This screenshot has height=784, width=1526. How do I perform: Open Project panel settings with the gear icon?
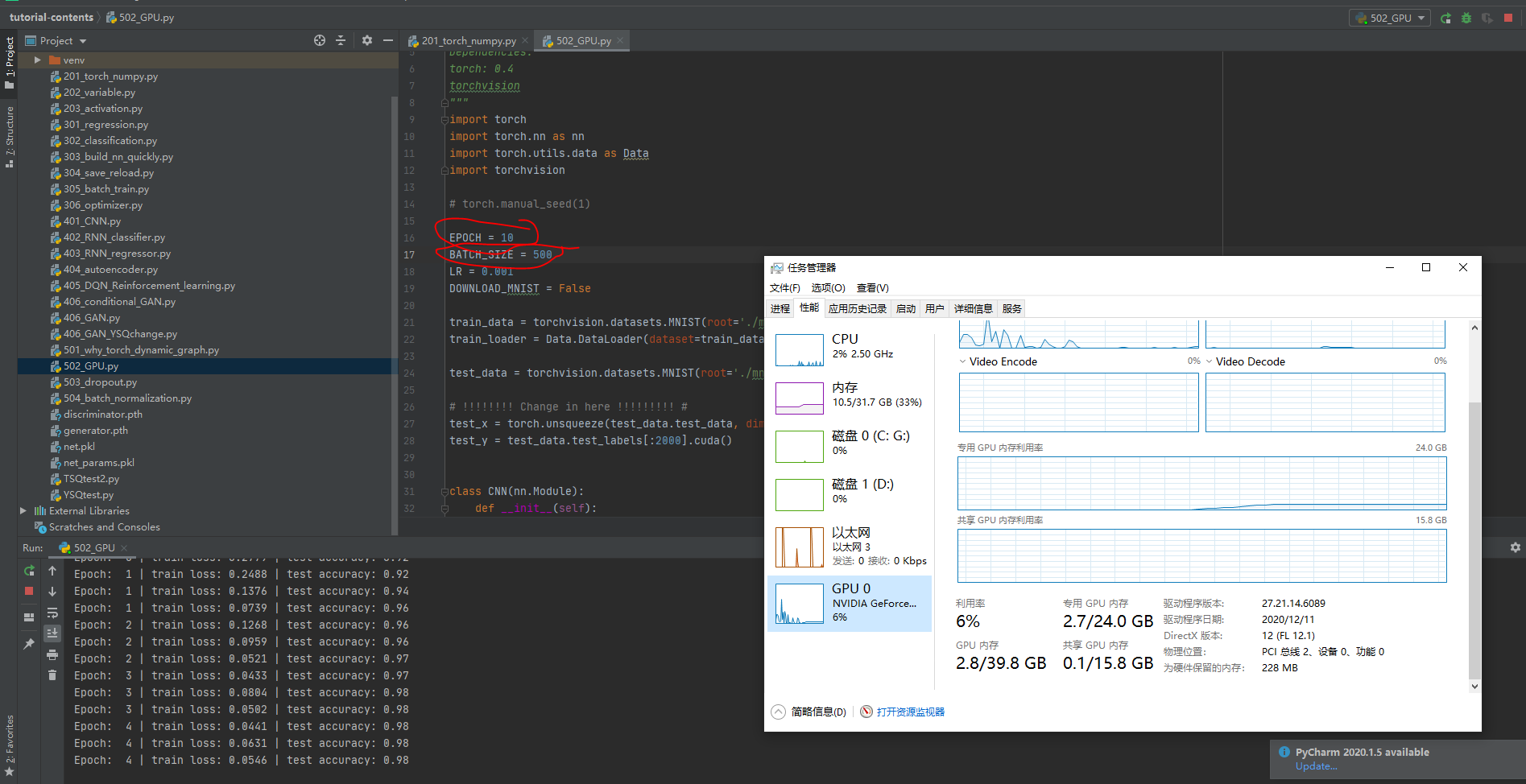click(366, 39)
